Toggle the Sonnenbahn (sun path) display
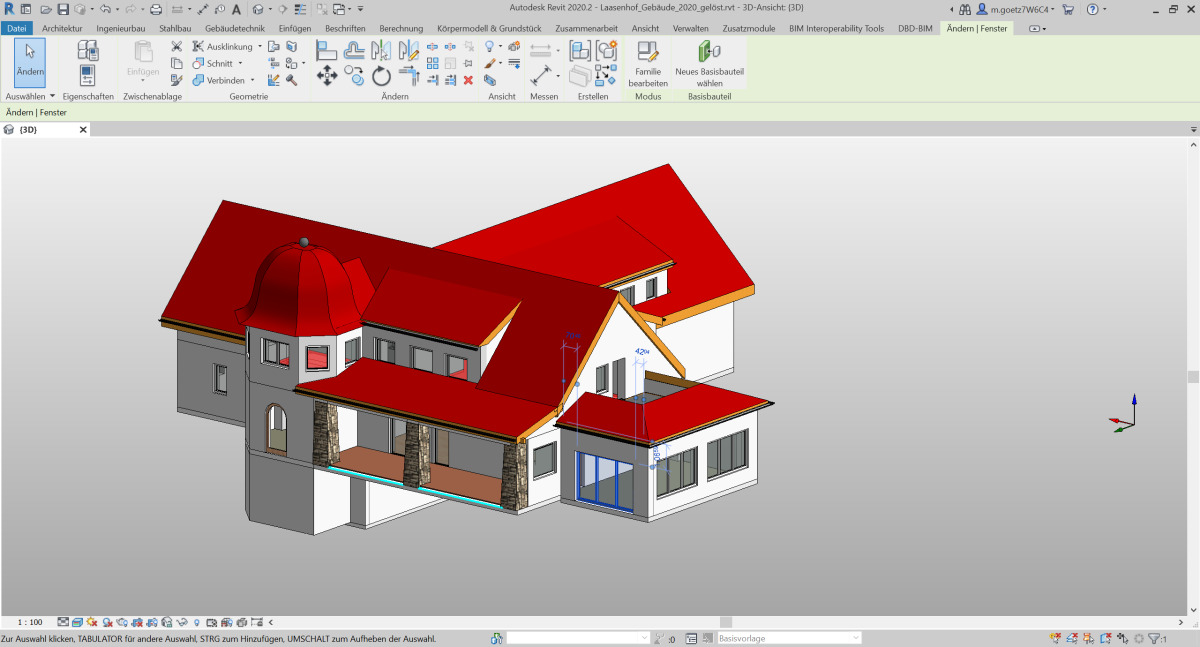The width and height of the screenshot is (1200, 647). (91, 623)
